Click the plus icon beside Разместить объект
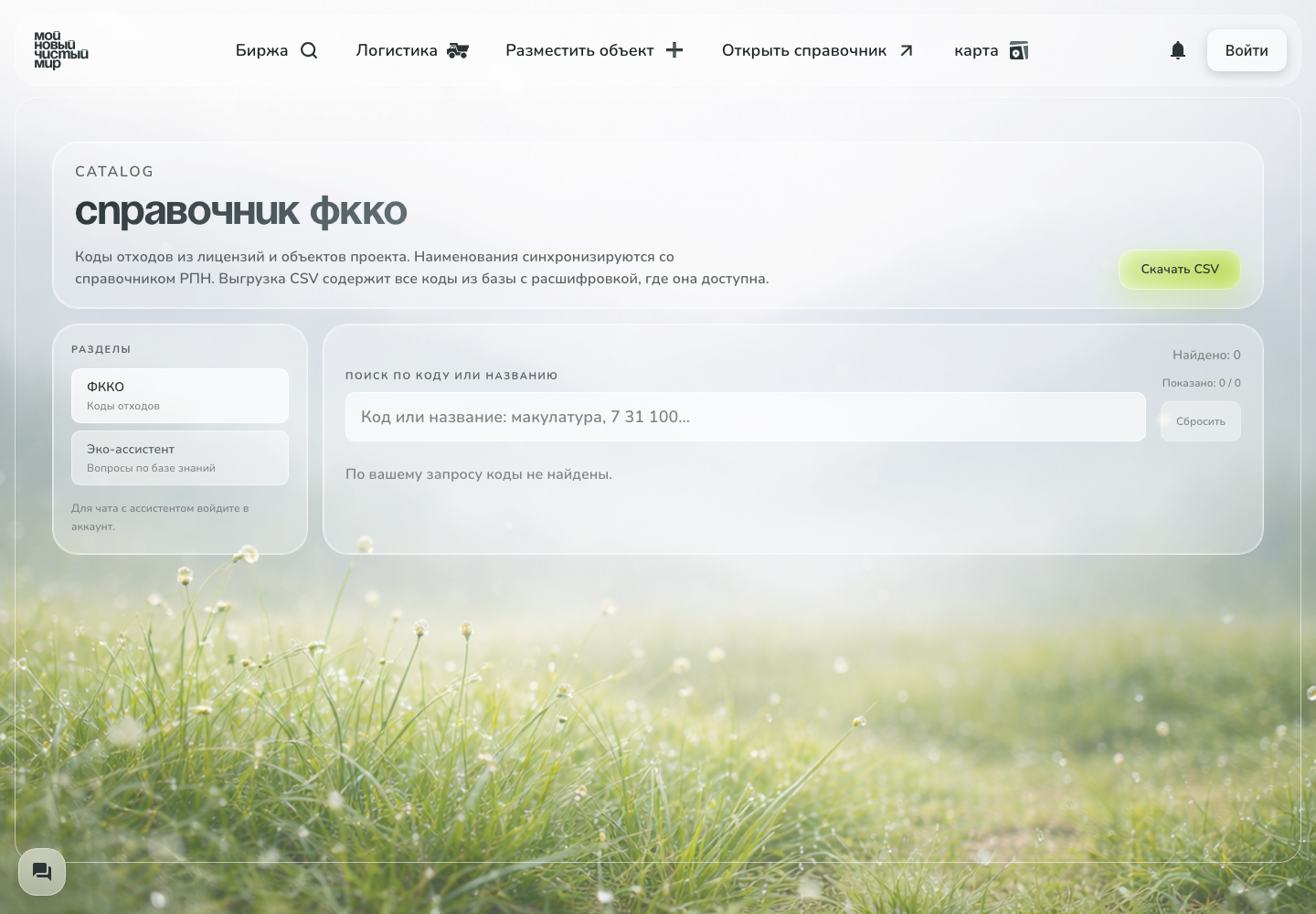The height and width of the screenshot is (914, 1316). tap(674, 50)
